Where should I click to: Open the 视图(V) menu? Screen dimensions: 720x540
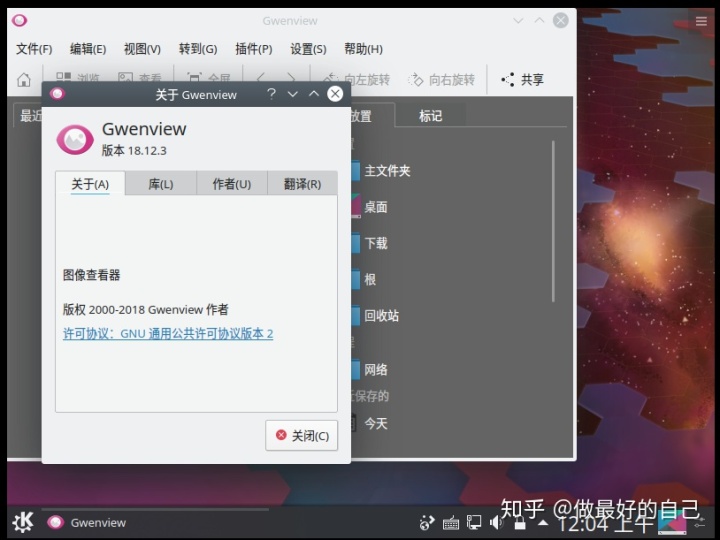point(142,49)
